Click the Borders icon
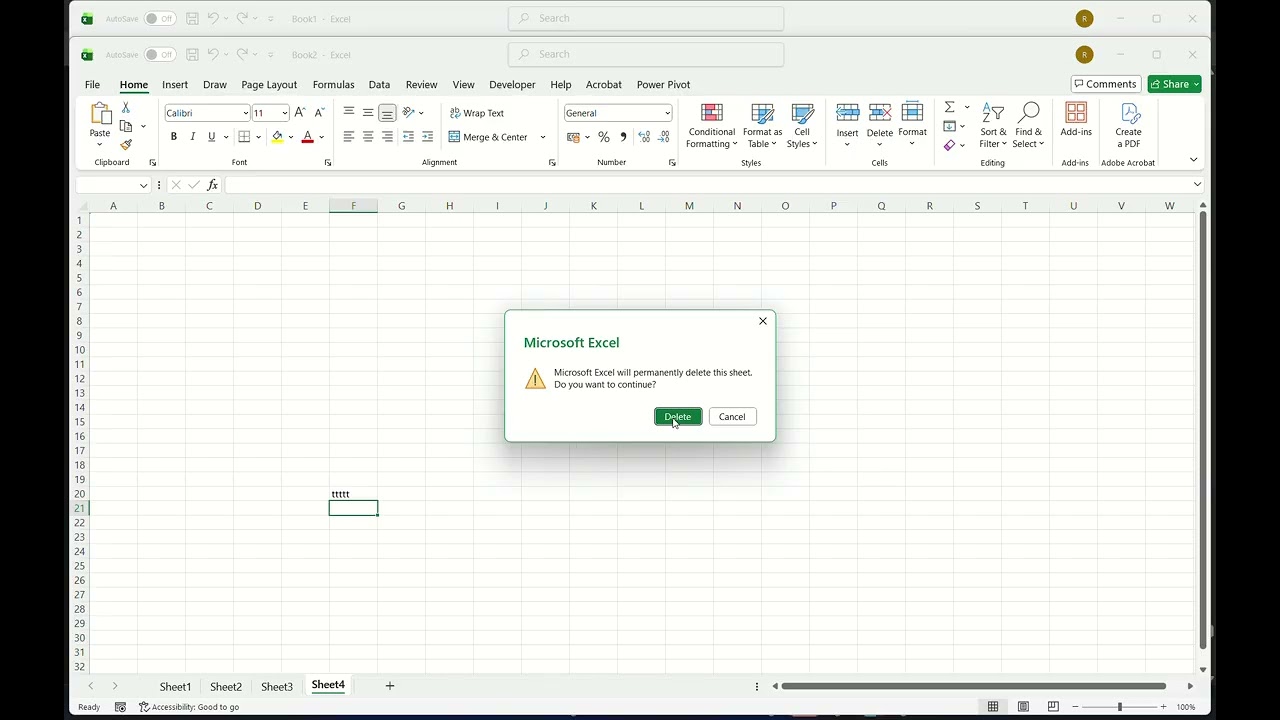Image resolution: width=1280 pixels, height=720 pixels. [x=244, y=137]
